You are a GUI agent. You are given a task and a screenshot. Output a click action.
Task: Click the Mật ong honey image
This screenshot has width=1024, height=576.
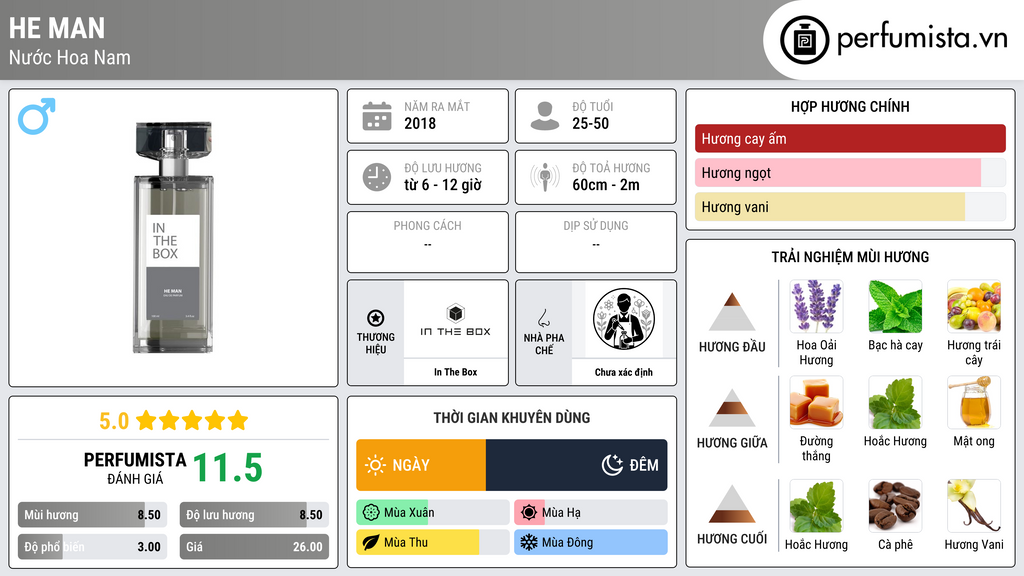974,402
